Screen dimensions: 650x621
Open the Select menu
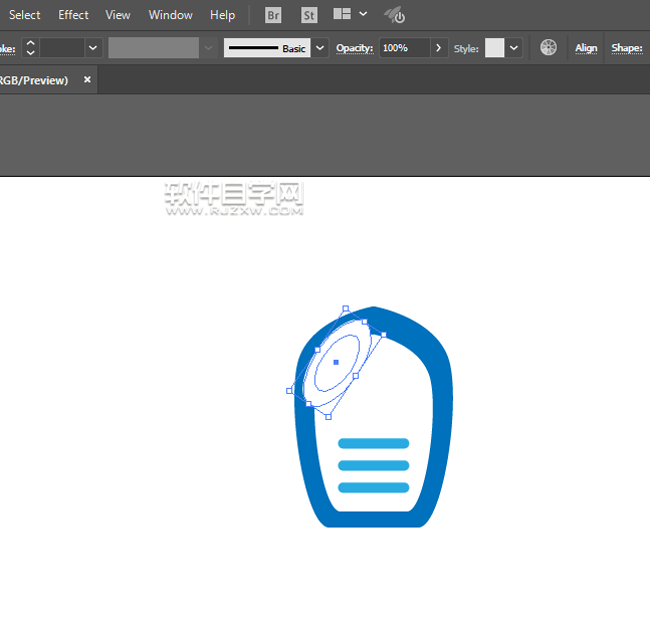pyautogui.click(x=25, y=15)
